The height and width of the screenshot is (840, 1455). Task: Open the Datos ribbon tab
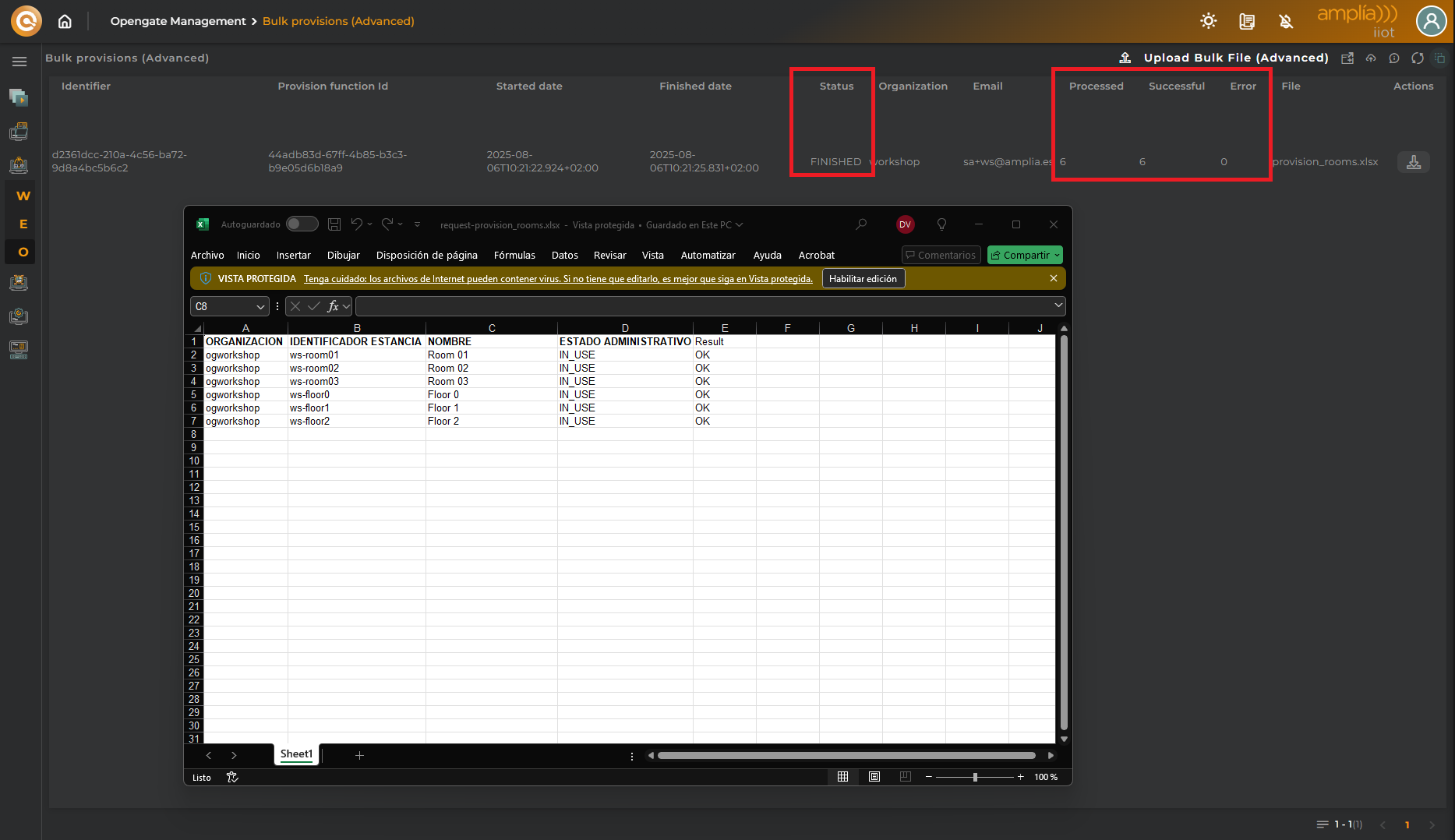point(564,256)
